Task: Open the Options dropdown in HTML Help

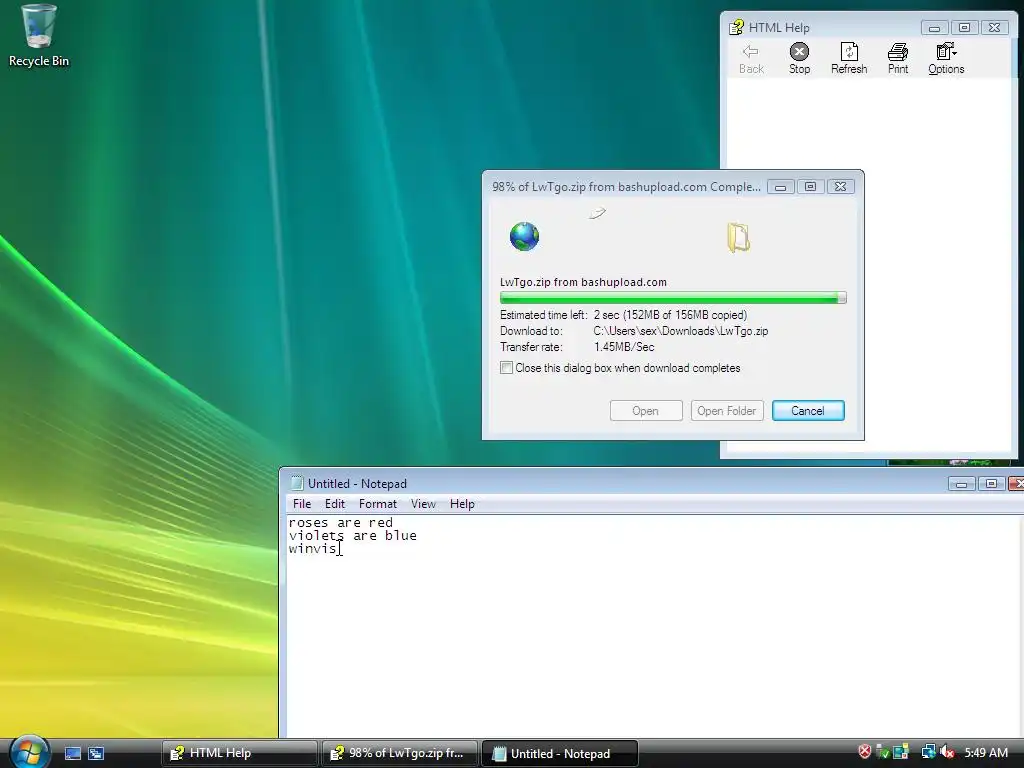Action: tap(946, 58)
